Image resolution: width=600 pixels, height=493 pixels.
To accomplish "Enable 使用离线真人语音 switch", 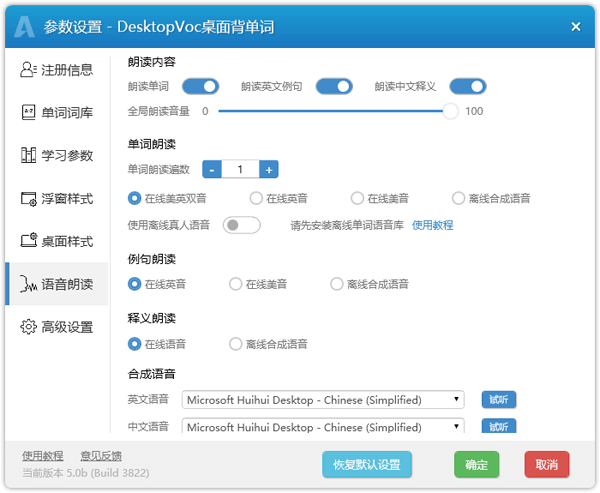I will 241,225.
